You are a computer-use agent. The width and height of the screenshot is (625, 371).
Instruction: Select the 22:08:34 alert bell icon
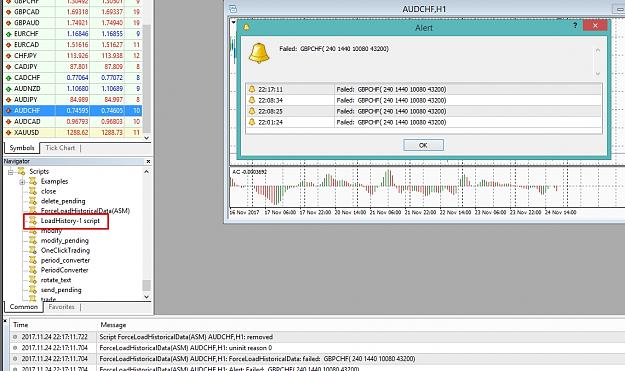coord(252,100)
